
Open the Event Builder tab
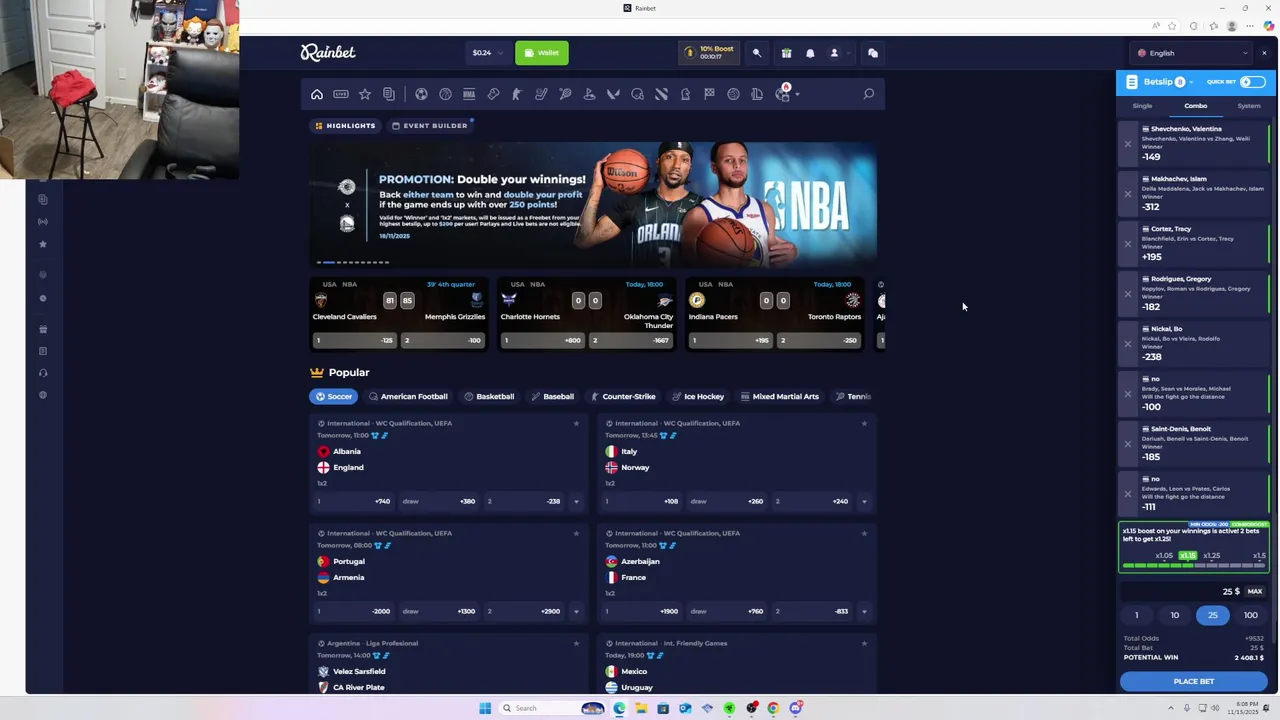click(x=430, y=126)
